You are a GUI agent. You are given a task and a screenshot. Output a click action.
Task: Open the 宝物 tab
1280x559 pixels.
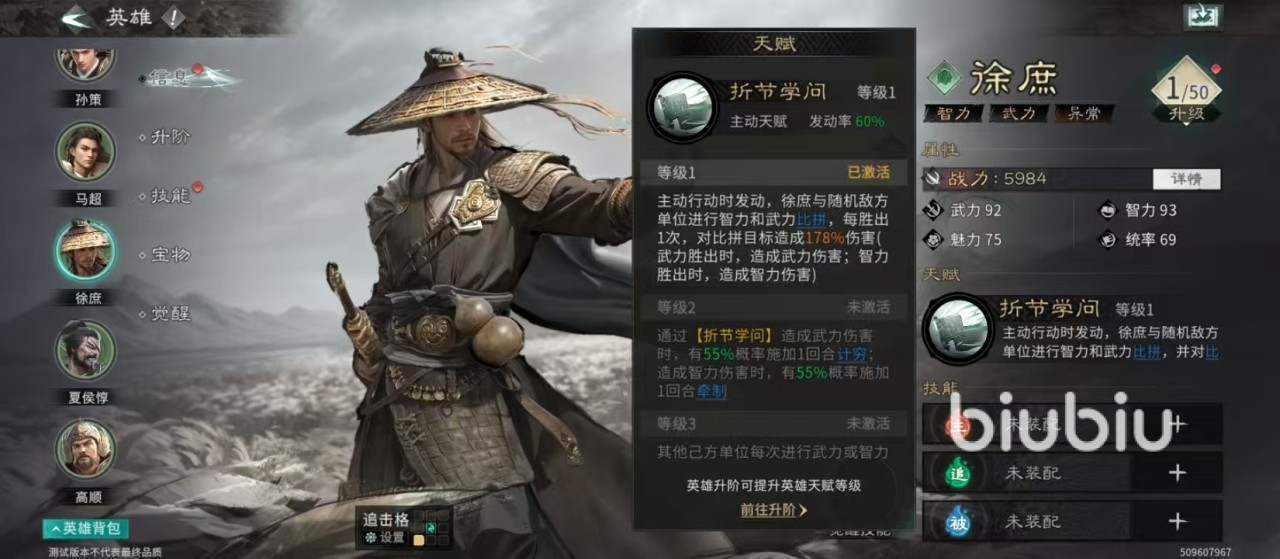pos(170,255)
